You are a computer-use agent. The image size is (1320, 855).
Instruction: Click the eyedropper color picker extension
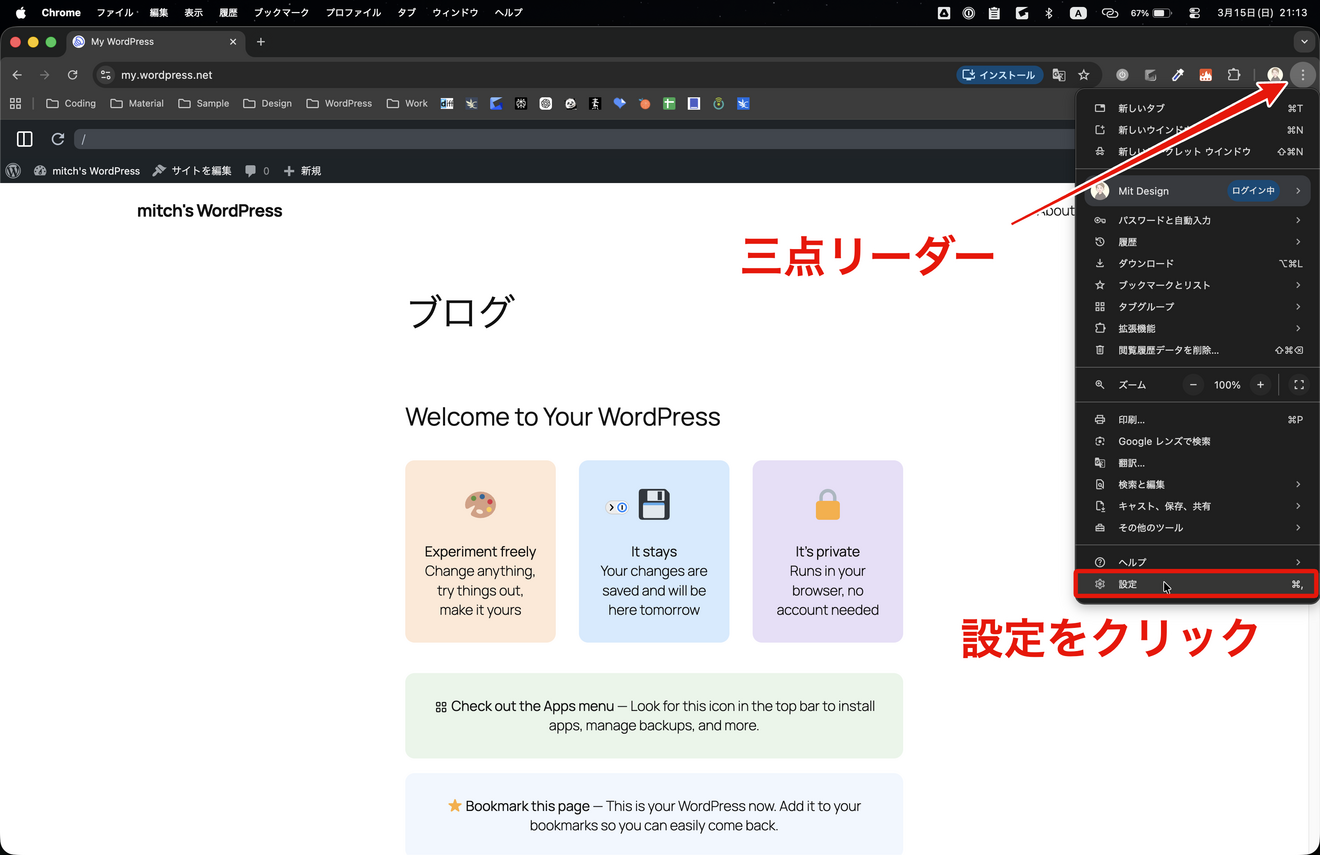point(1178,75)
